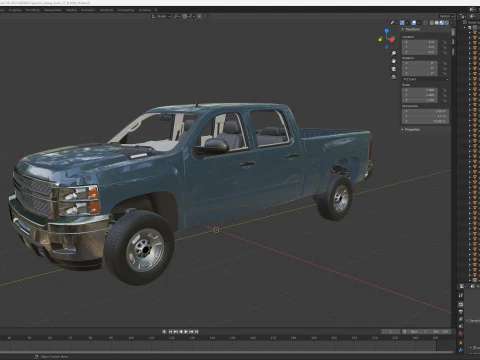Select wireframe viewport shading
The image size is (480, 360).
pyautogui.click(x=432, y=23)
